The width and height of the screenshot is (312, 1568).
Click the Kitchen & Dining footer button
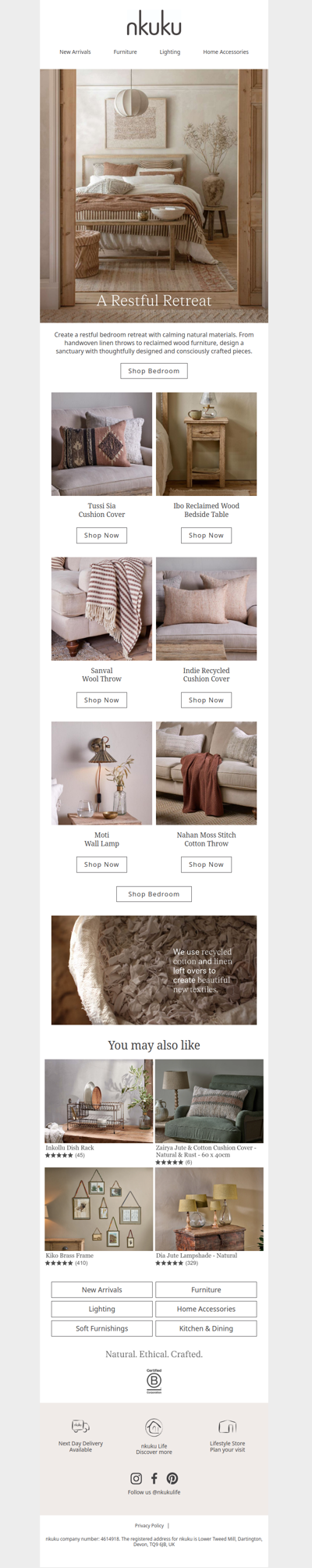point(206,1328)
